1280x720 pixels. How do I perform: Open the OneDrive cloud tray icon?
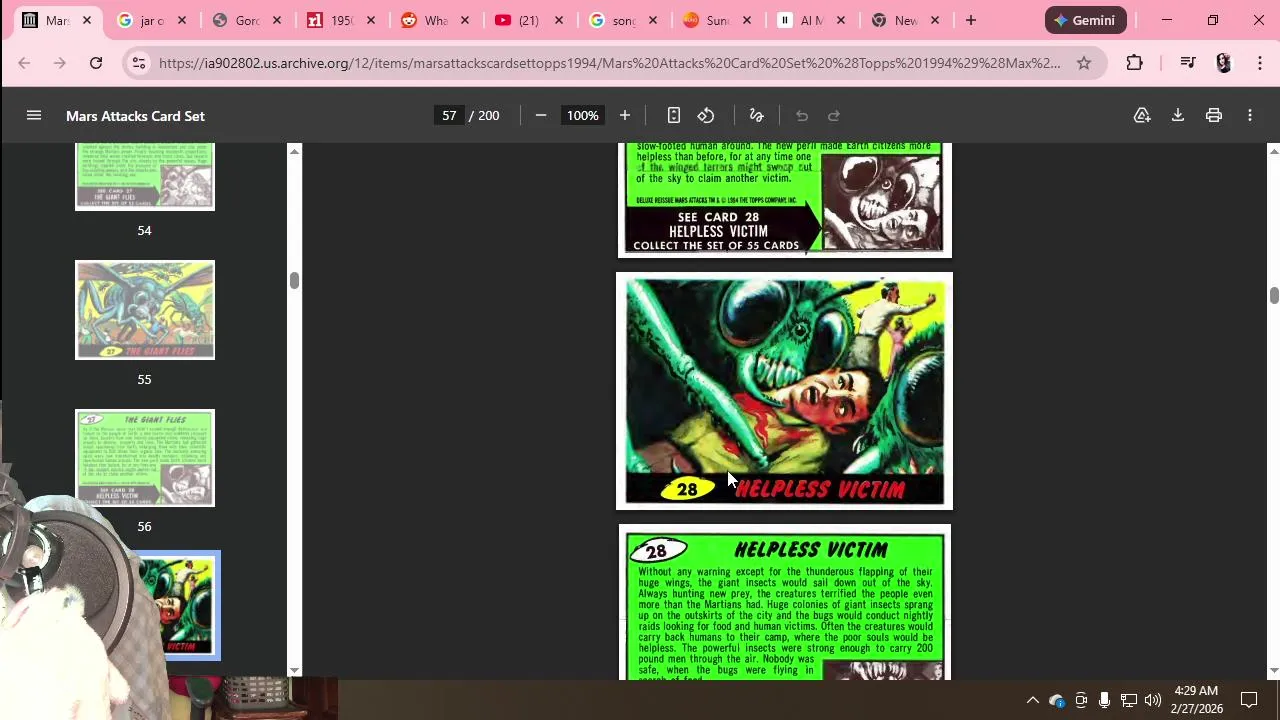coord(1057,700)
